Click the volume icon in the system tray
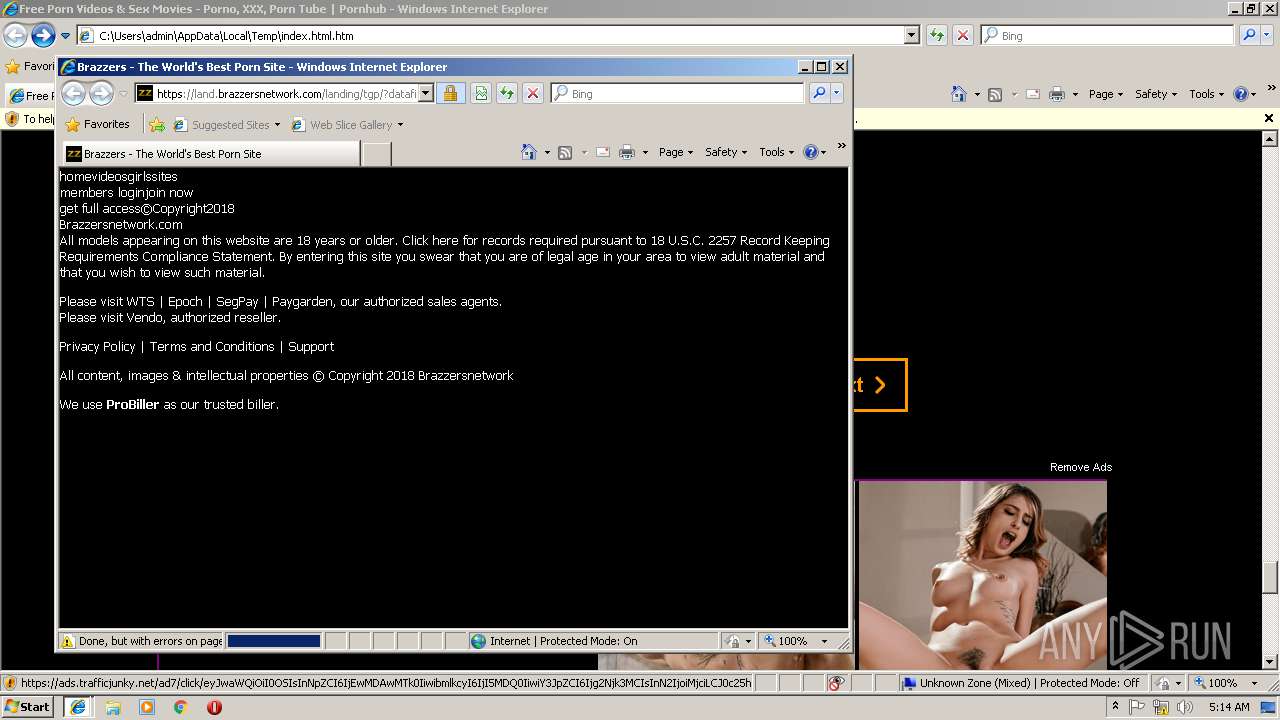 coord(1185,707)
